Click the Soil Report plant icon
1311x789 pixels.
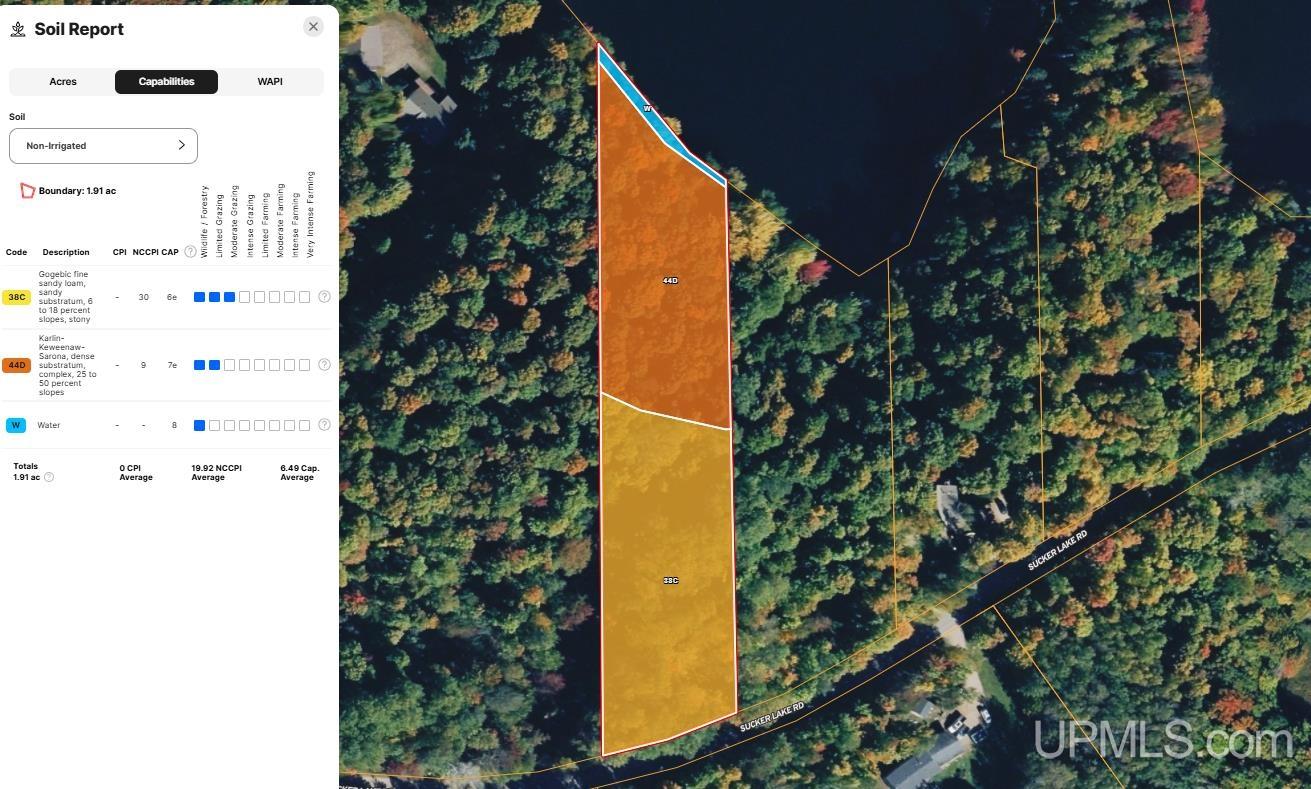point(17,29)
